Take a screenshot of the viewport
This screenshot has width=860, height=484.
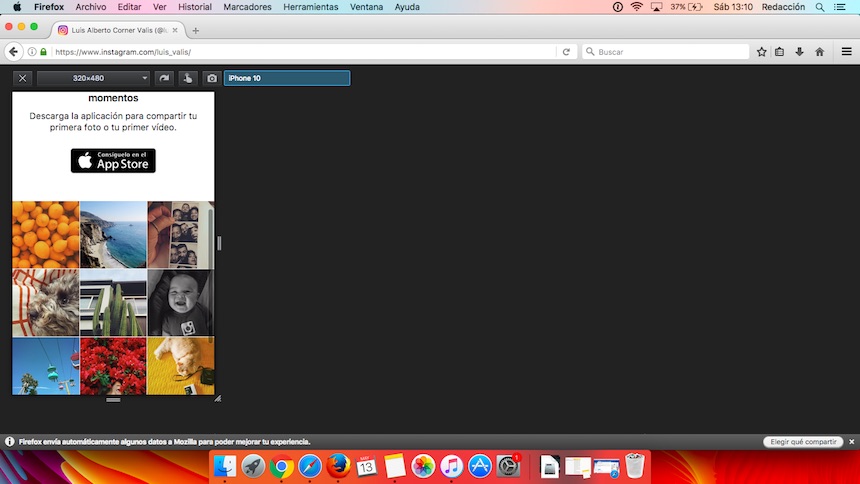(x=211, y=78)
